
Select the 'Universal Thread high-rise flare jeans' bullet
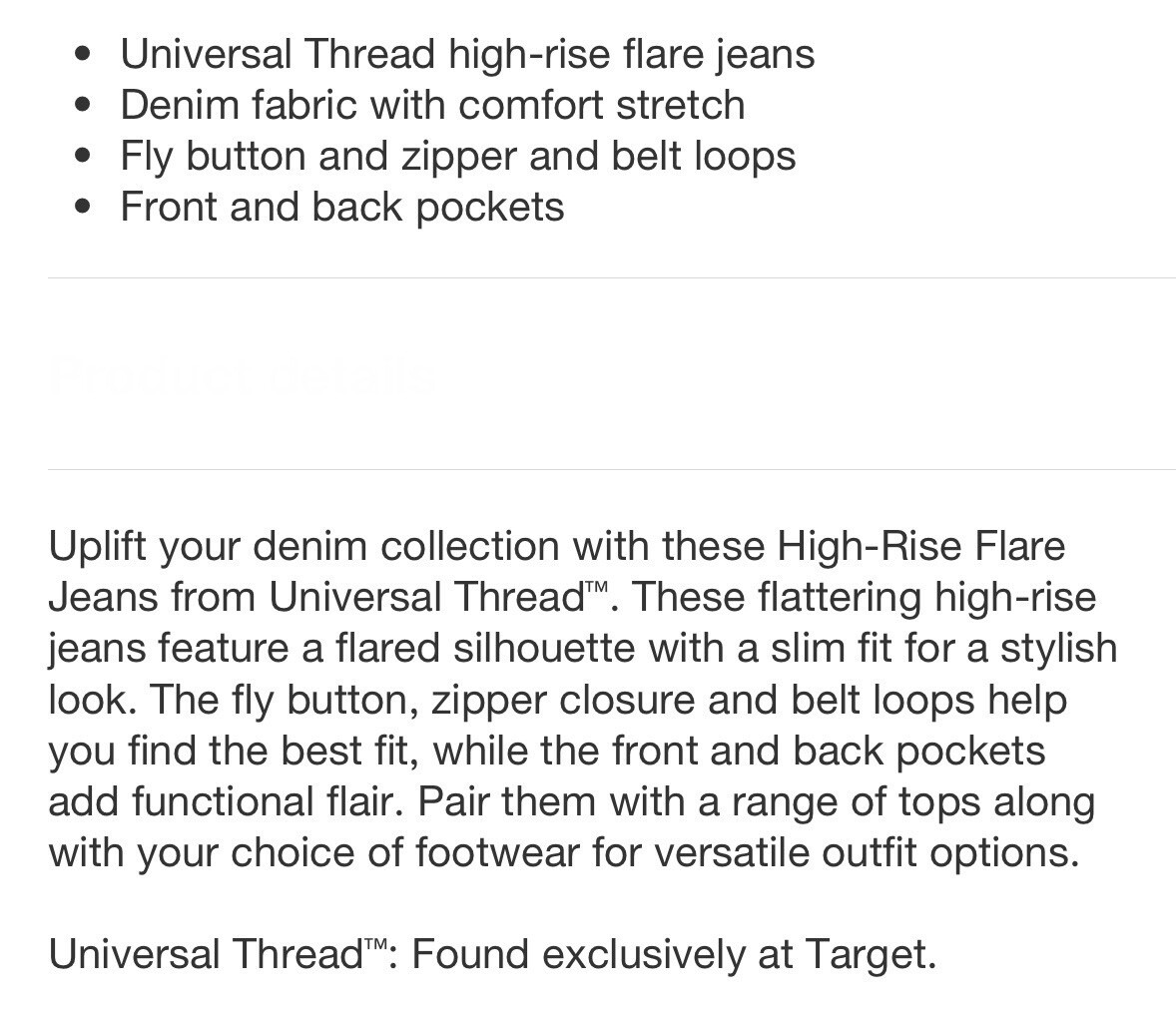click(467, 55)
